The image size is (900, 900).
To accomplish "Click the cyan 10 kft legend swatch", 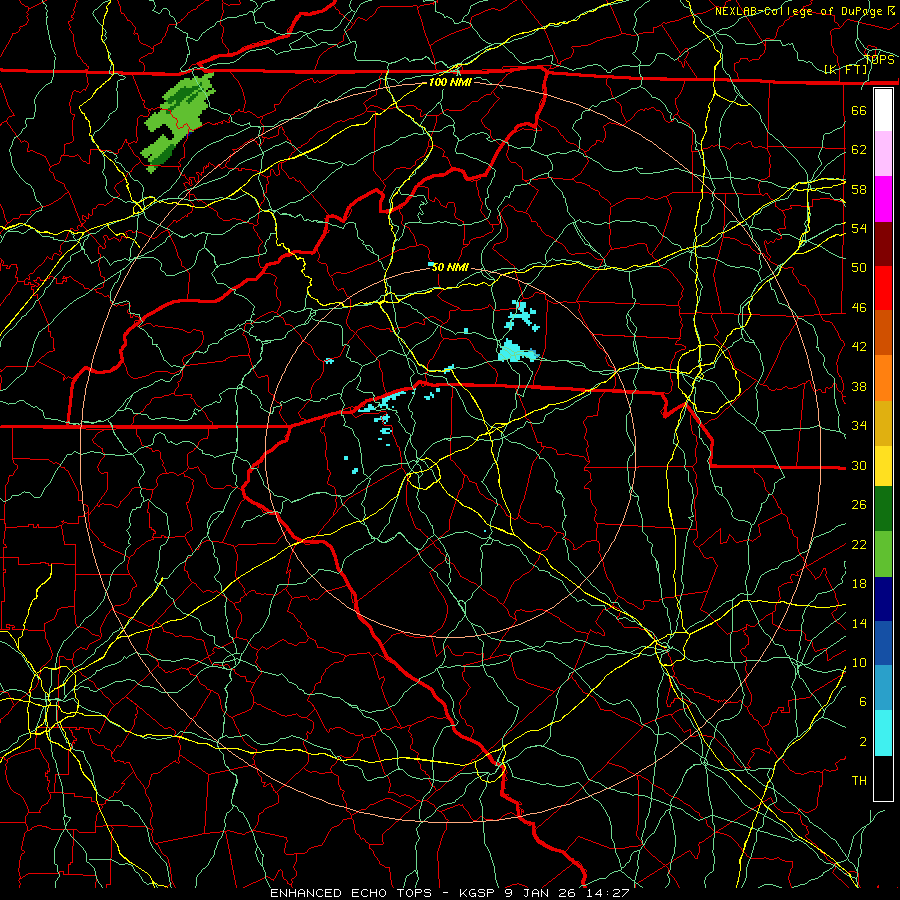I will point(883,733).
